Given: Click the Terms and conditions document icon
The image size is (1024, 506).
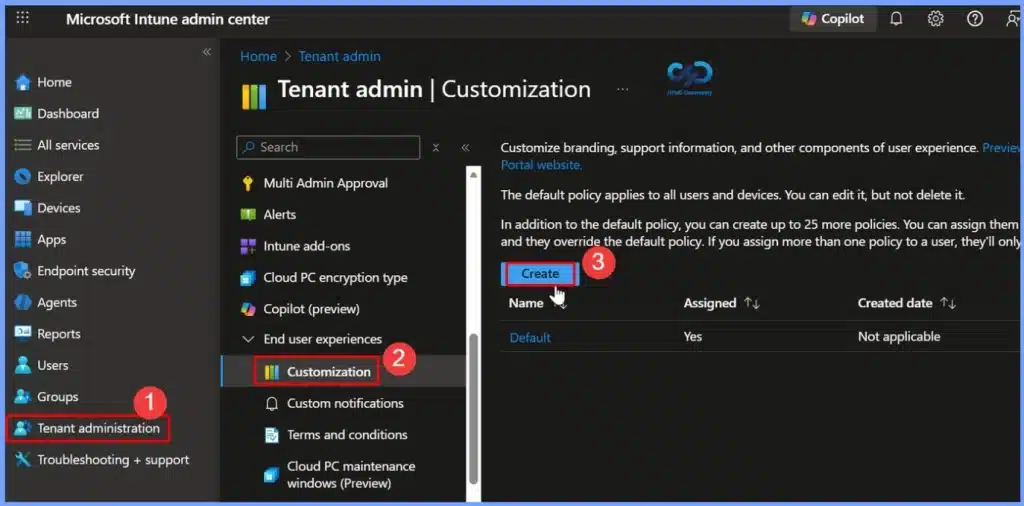Looking at the screenshot, I should click(272, 435).
